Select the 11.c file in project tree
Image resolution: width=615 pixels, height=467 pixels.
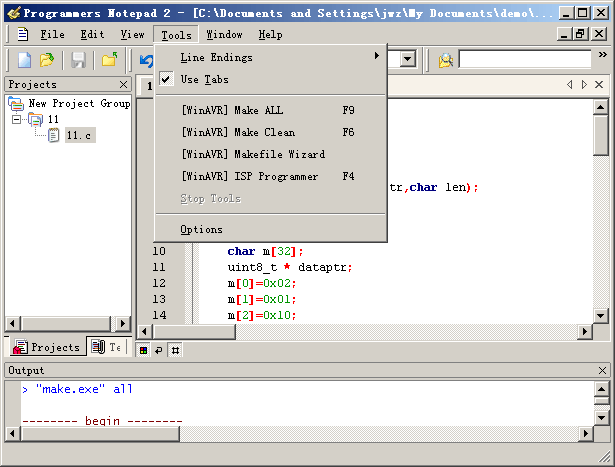click(80, 135)
